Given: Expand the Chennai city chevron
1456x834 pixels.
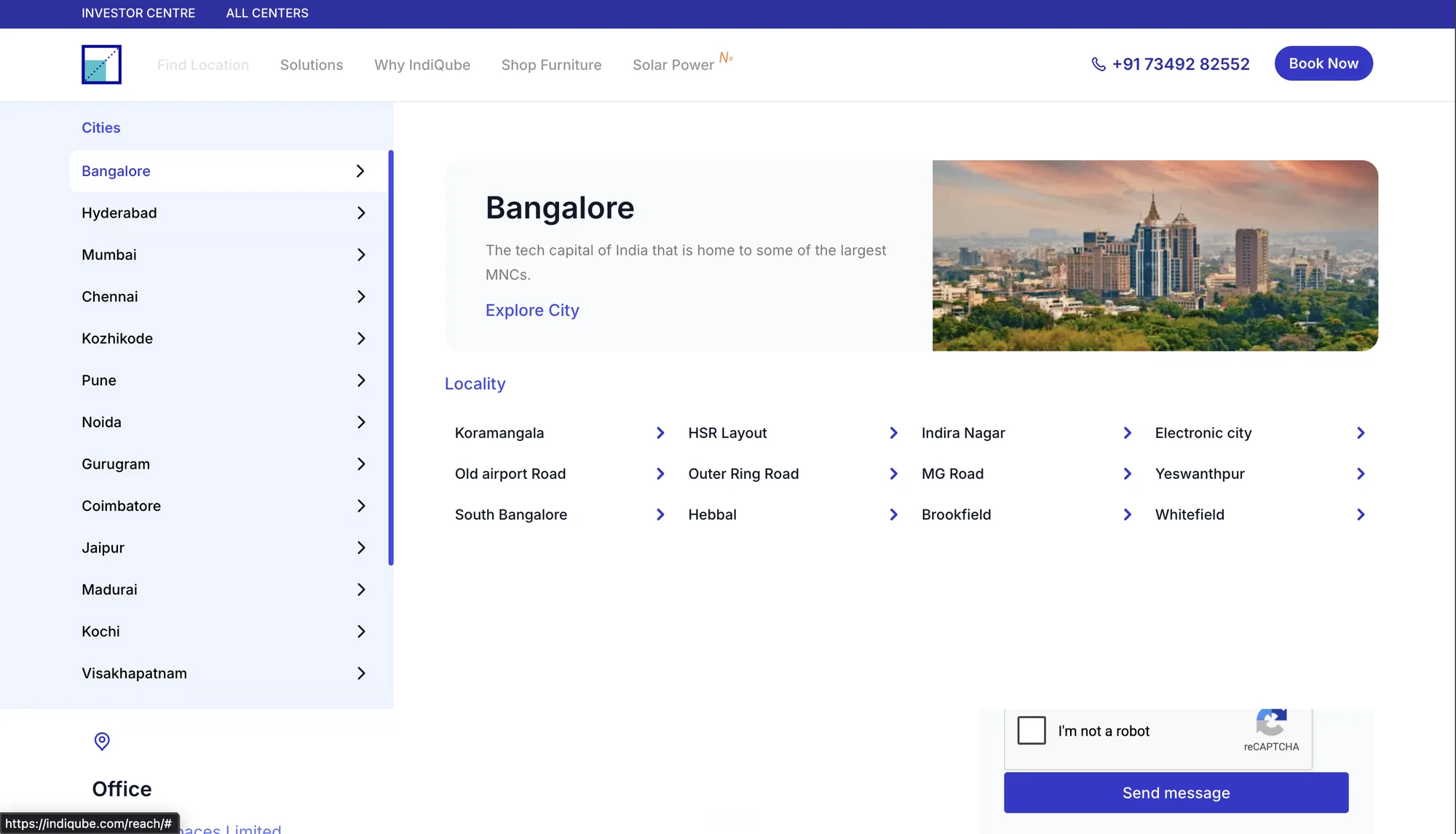Looking at the screenshot, I should click(x=361, y=297).
